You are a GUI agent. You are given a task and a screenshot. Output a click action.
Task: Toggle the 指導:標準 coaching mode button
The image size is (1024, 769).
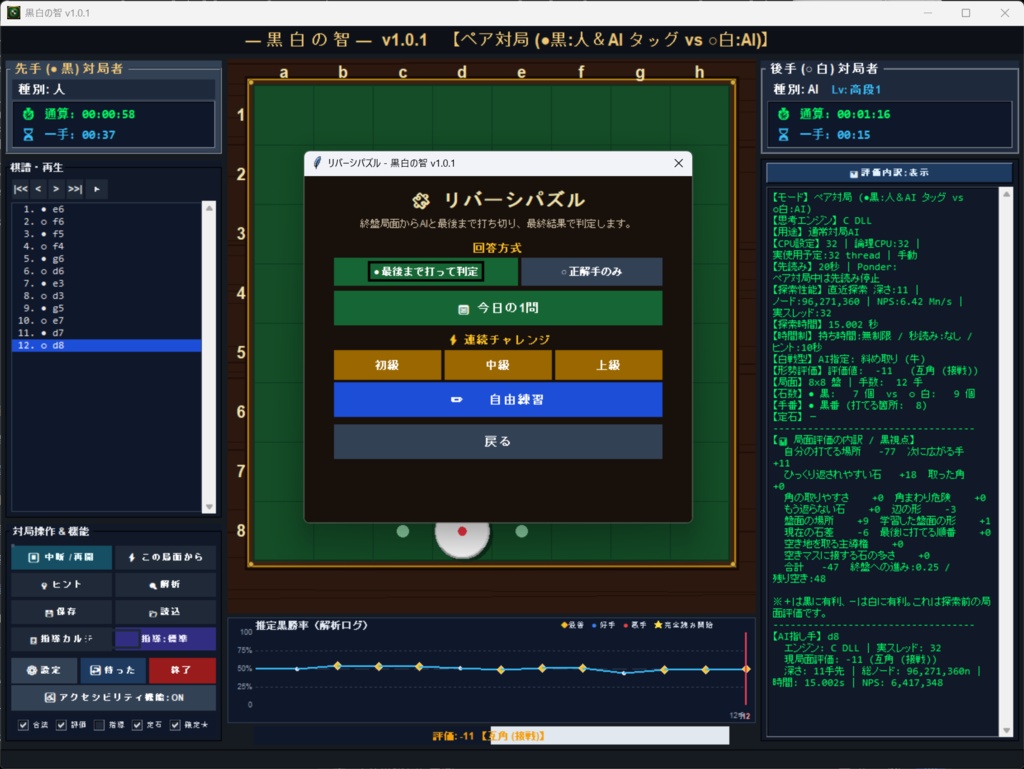pyautogui.click(x=166, y=638)
